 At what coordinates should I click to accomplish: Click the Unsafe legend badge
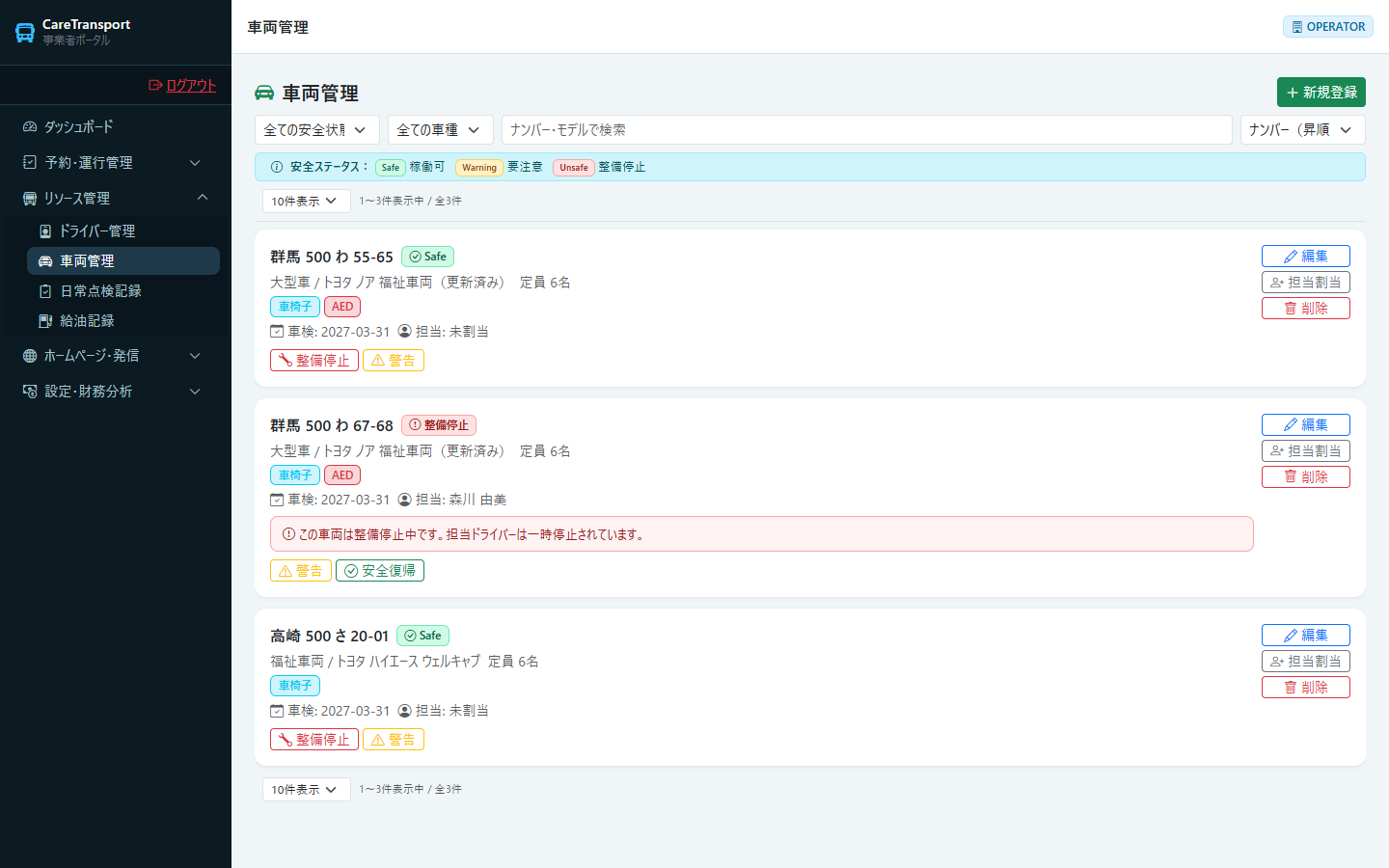pos(574,167)
